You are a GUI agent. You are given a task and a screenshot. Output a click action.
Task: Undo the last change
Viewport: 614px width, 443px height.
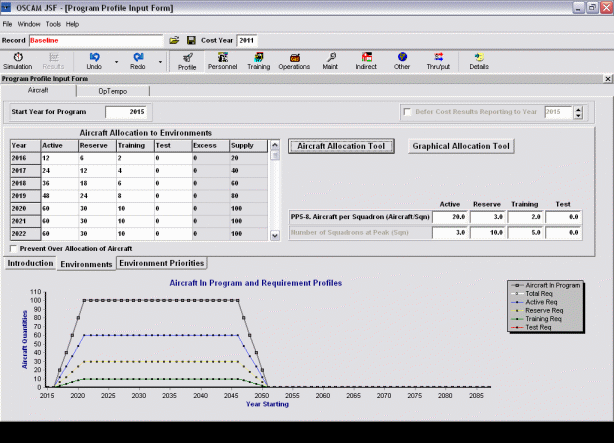94,61
